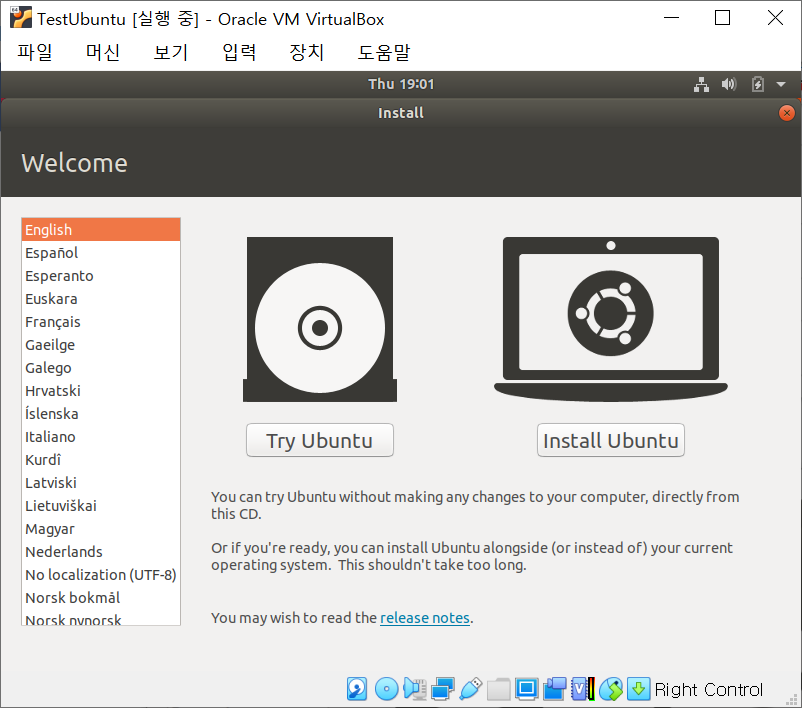This screenshot has width=802, height=708.
Task: Click the VirtualBox window resize grip
Action: point(792,699)
